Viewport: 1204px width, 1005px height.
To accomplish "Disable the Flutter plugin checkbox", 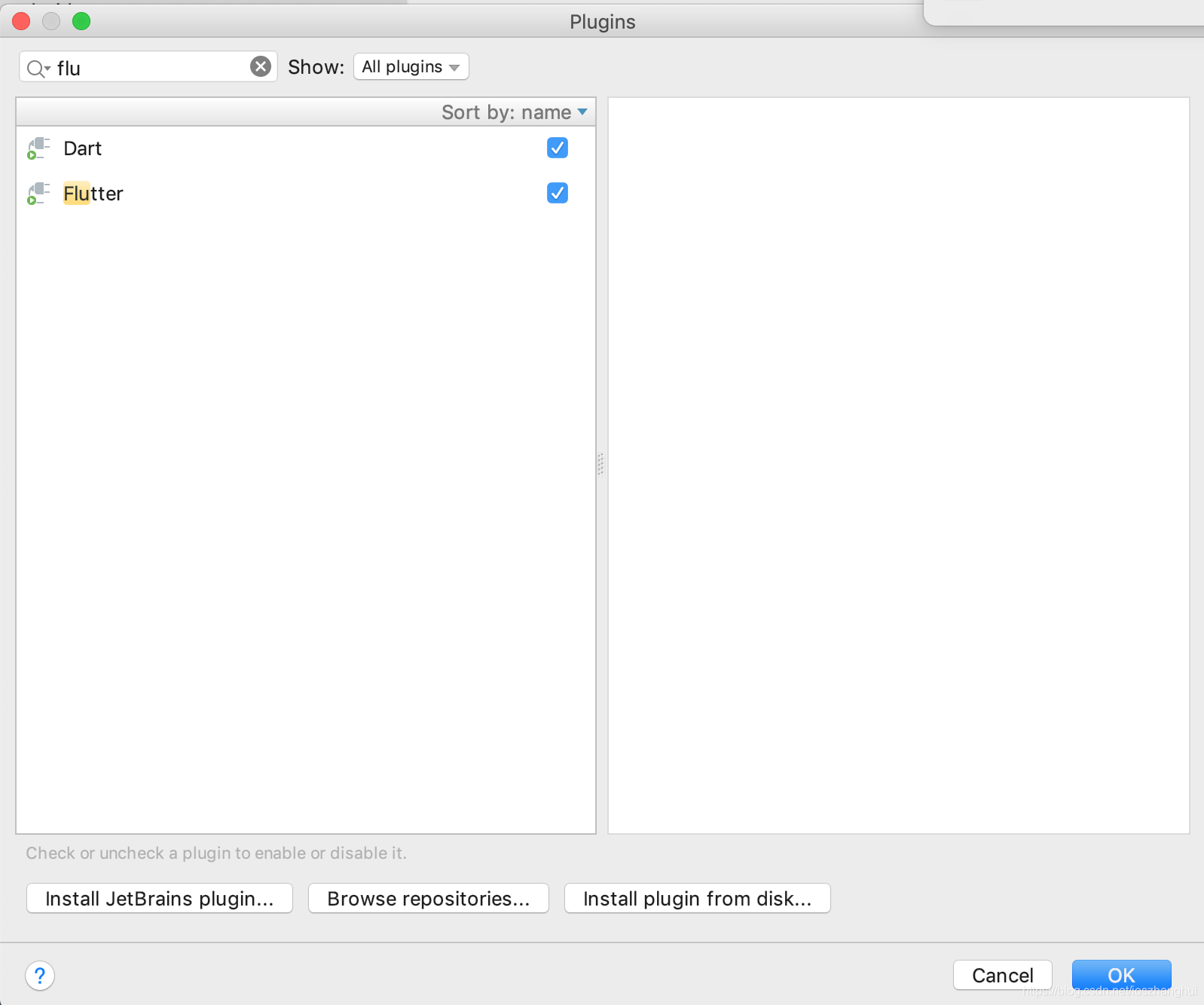I will tap(558, 193).
